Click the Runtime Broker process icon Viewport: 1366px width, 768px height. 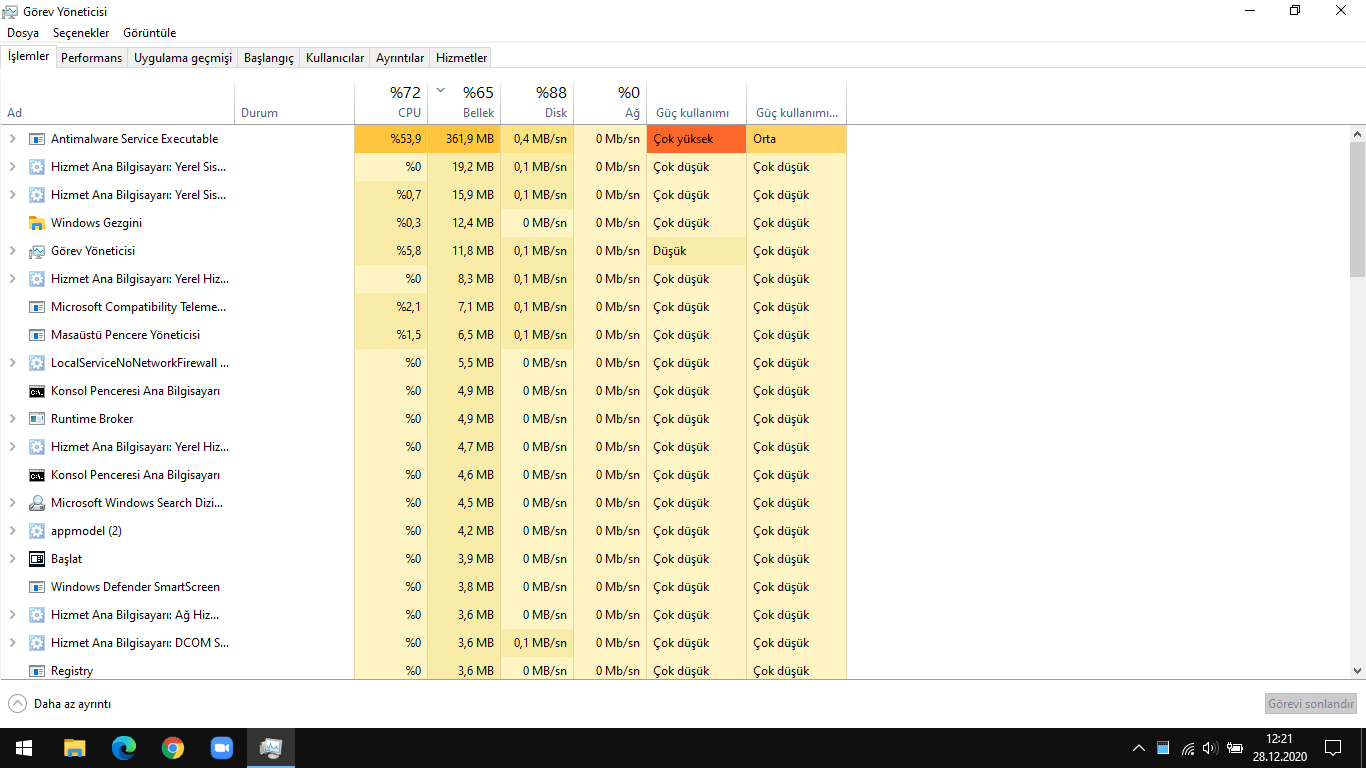point(37,419)
